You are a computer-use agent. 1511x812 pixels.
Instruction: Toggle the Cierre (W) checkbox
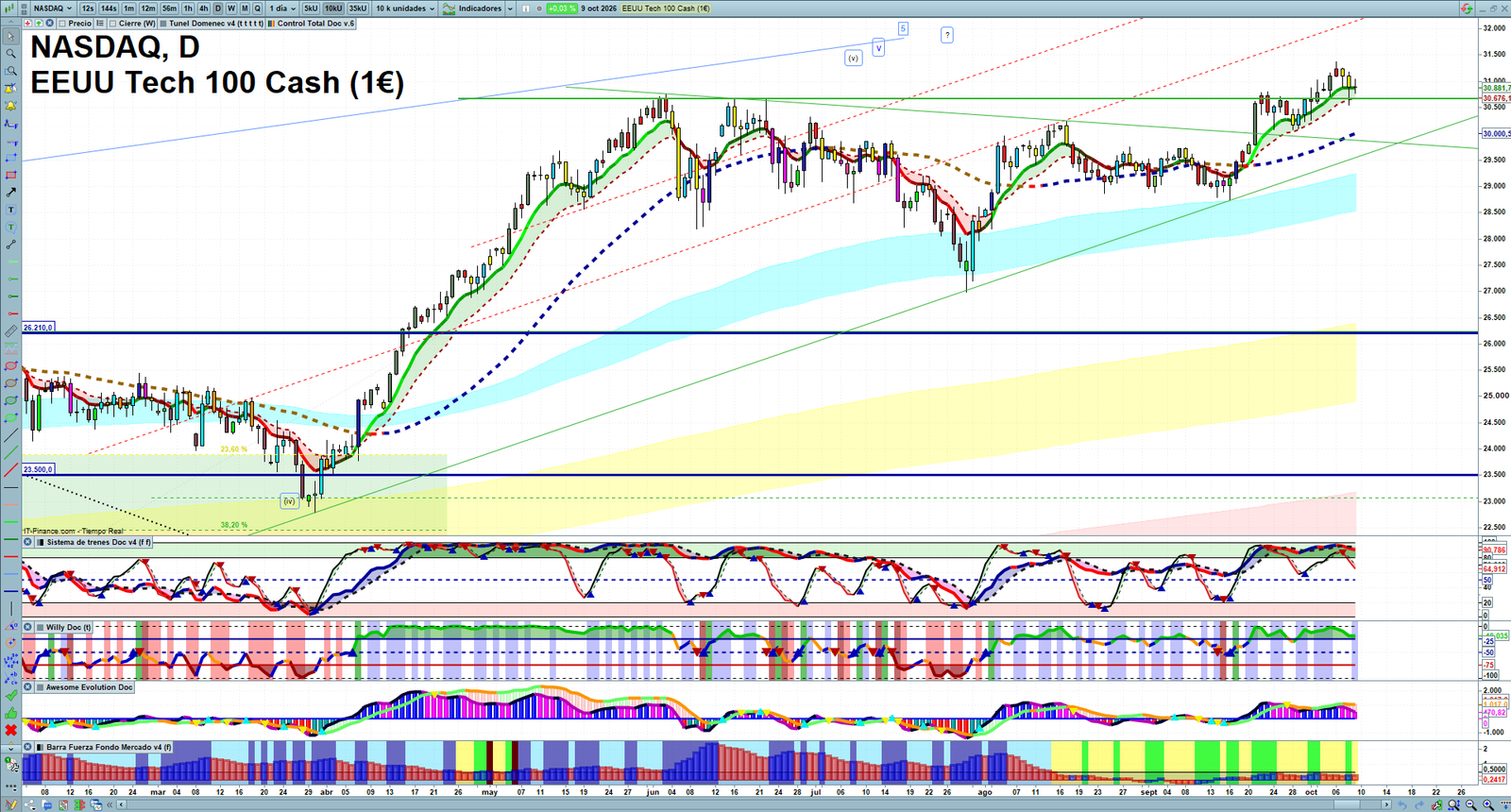pos(112,24)
